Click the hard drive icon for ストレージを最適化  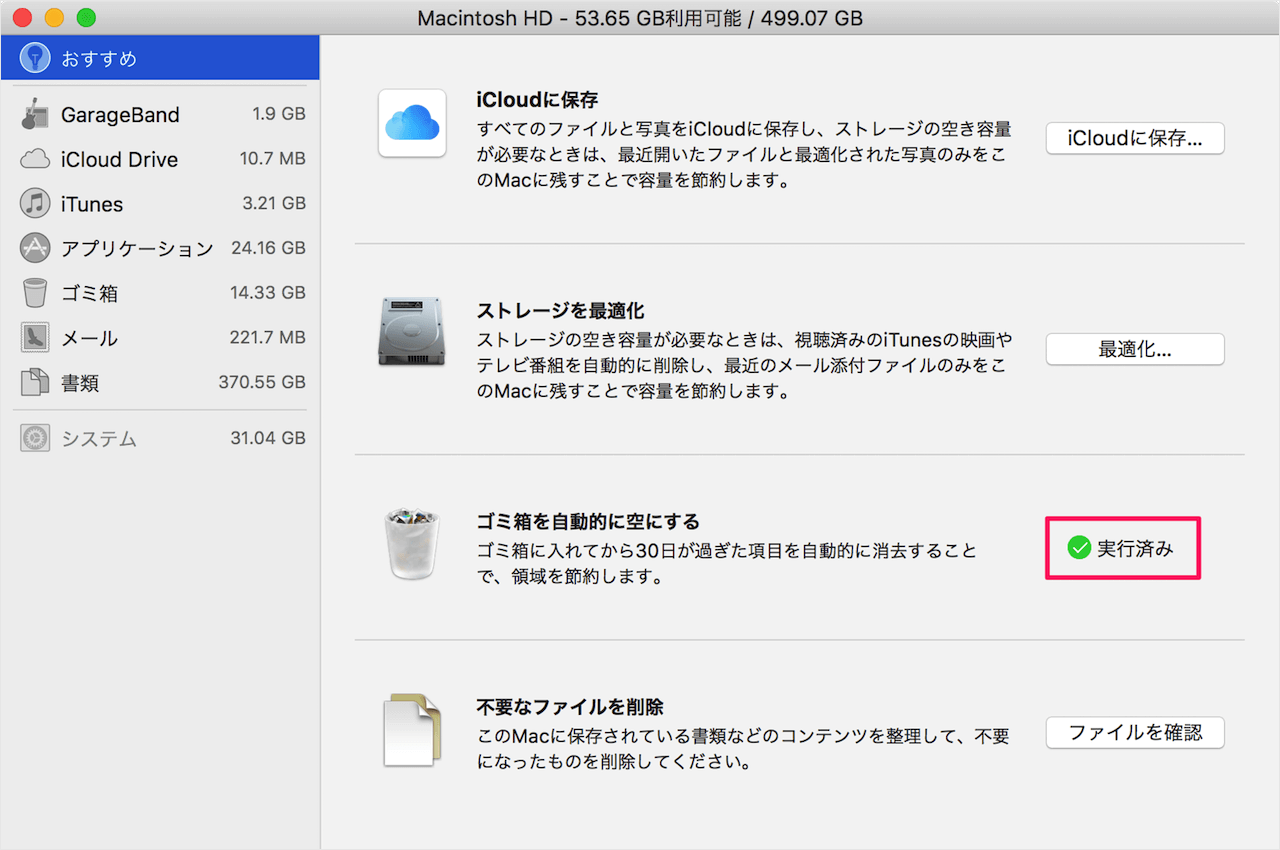[x=411, y=331]
